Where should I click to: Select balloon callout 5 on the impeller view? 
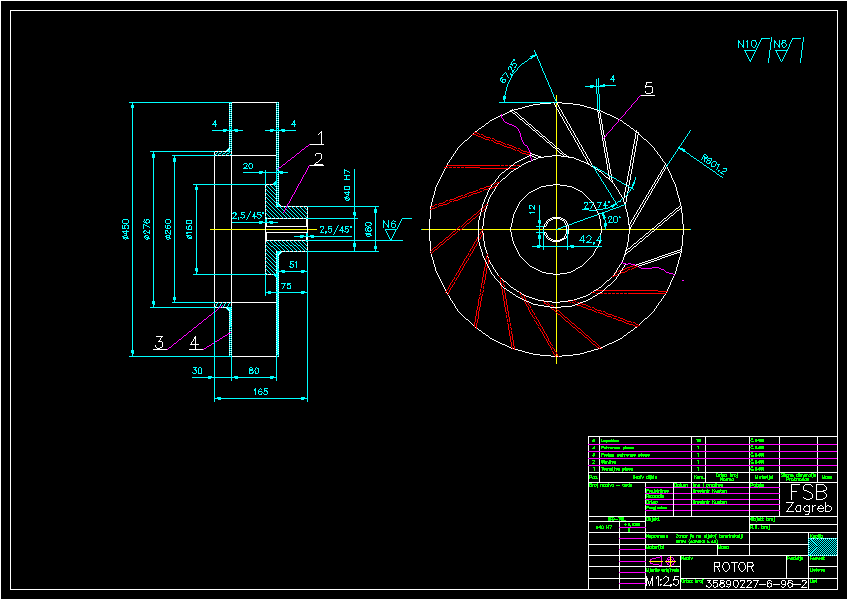coord(650,90)
